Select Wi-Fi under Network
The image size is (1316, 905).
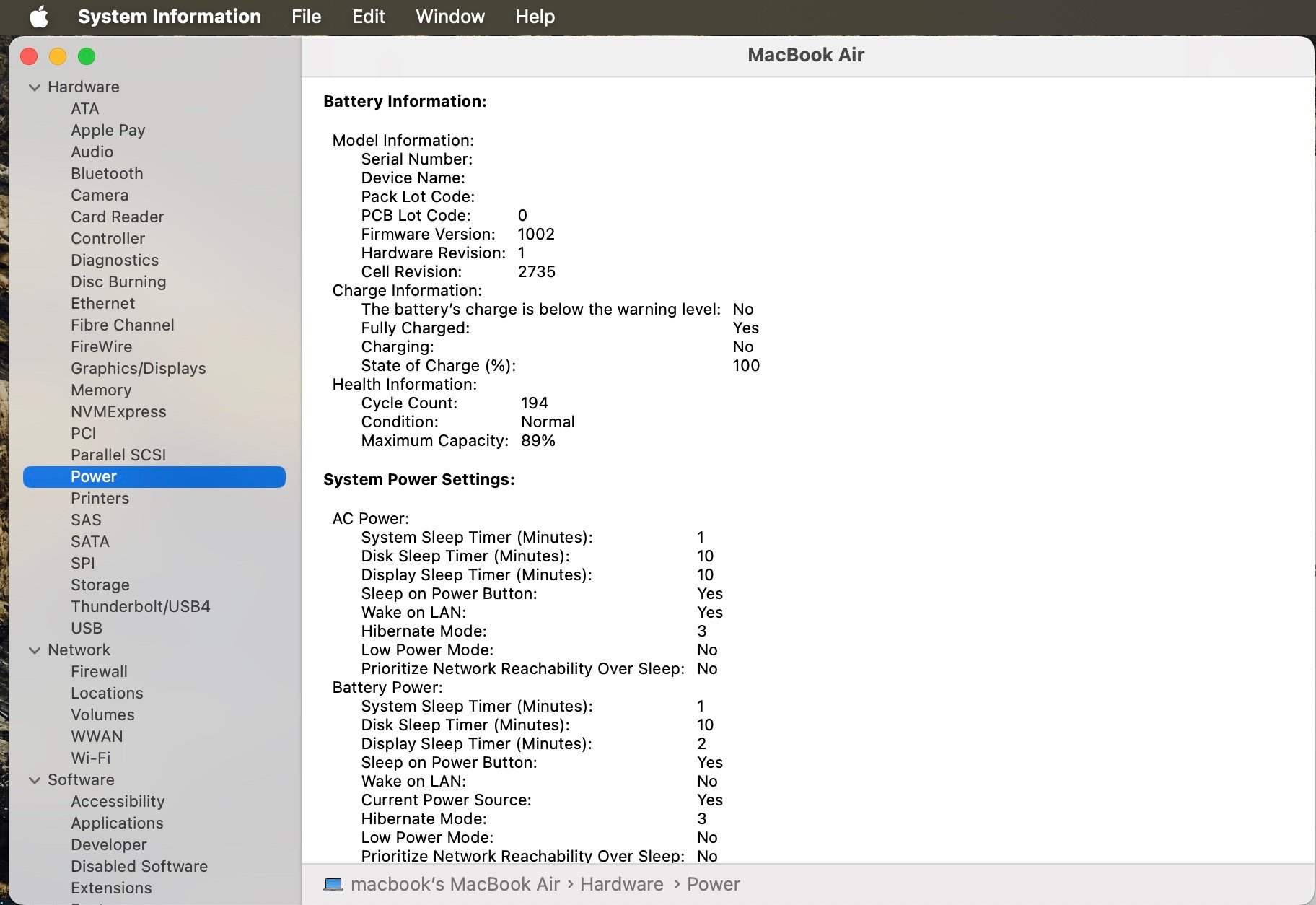click(x=90, y=758)
